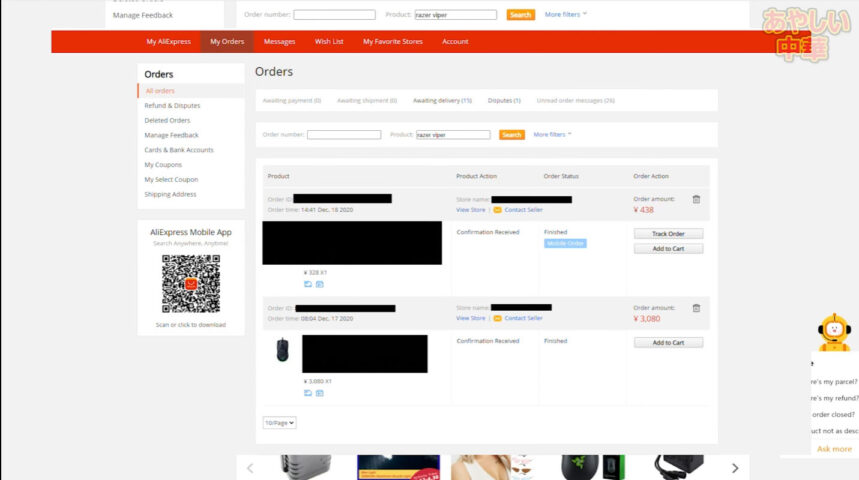
Task: Click the left arrow of product carousel
Action: click(250, 468)
